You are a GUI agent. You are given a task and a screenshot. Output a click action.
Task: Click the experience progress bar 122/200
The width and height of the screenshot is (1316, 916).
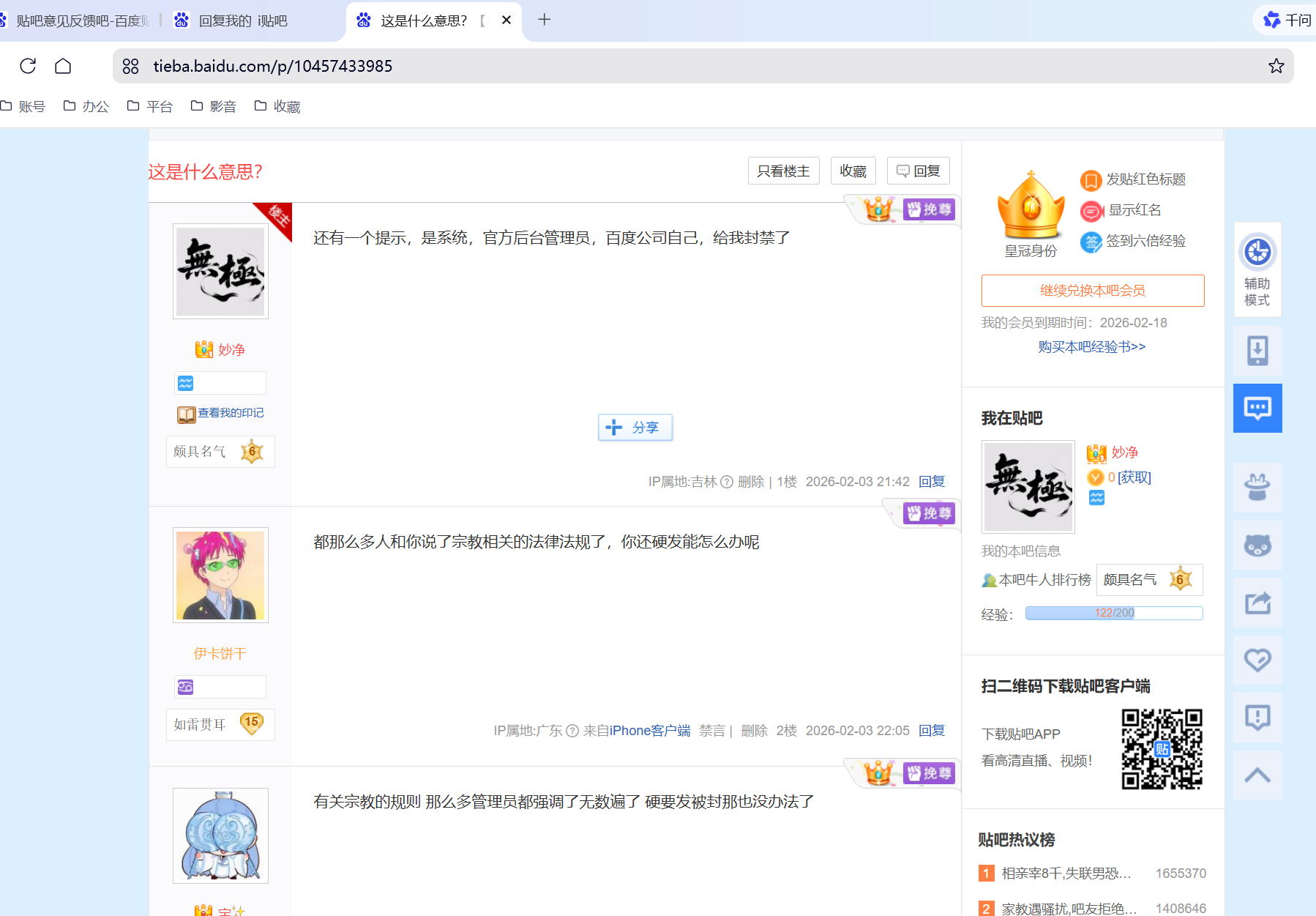(x=1113, y=614)
